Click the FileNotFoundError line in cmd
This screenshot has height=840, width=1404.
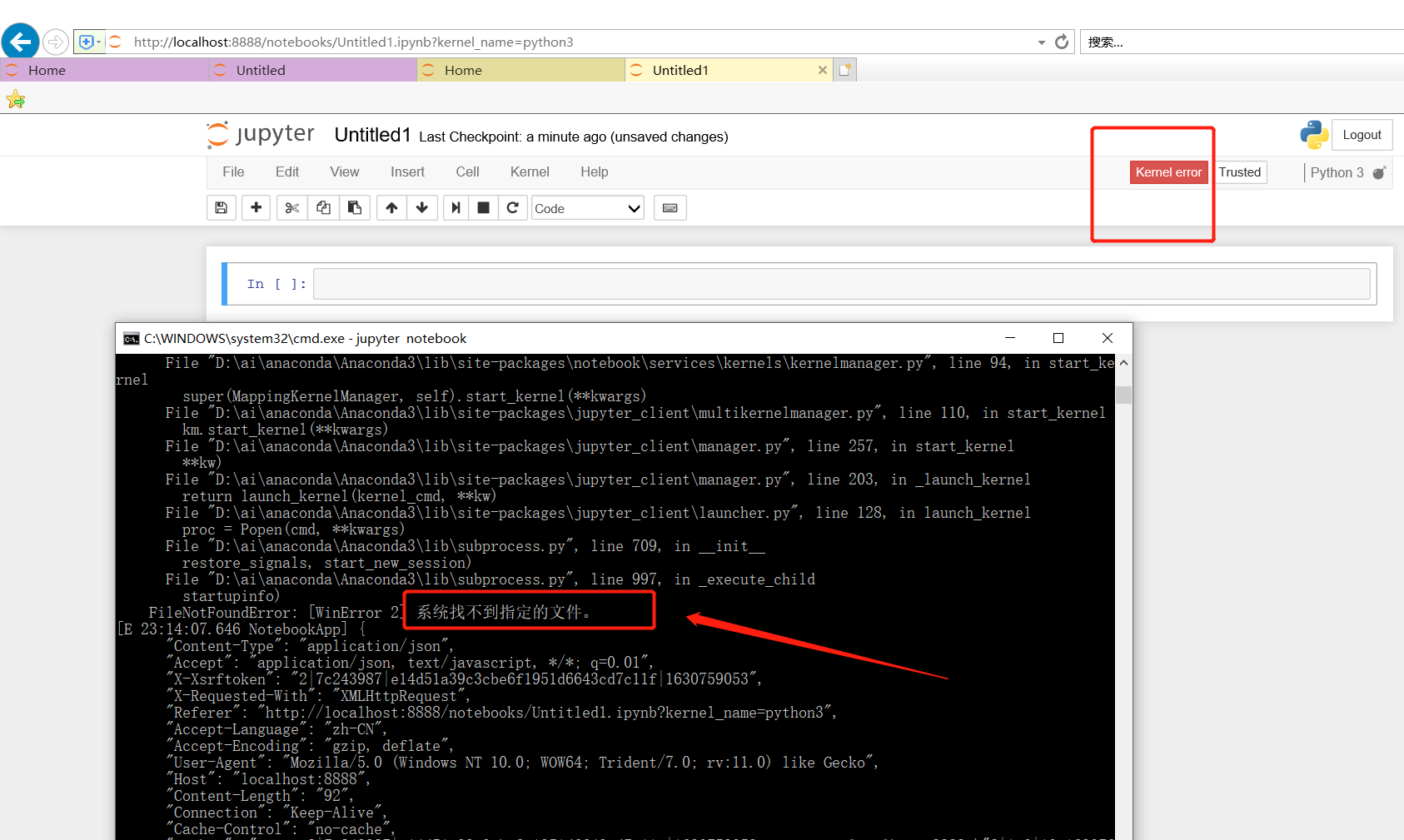pyautogui.click(x=371, y=613)
